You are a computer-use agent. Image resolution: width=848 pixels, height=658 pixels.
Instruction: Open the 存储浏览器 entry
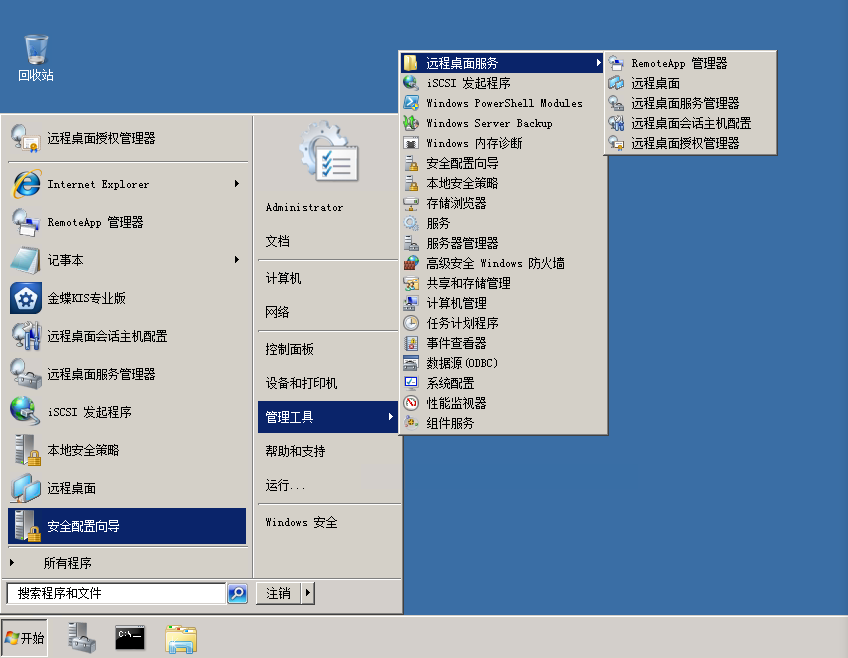[502, 203]
